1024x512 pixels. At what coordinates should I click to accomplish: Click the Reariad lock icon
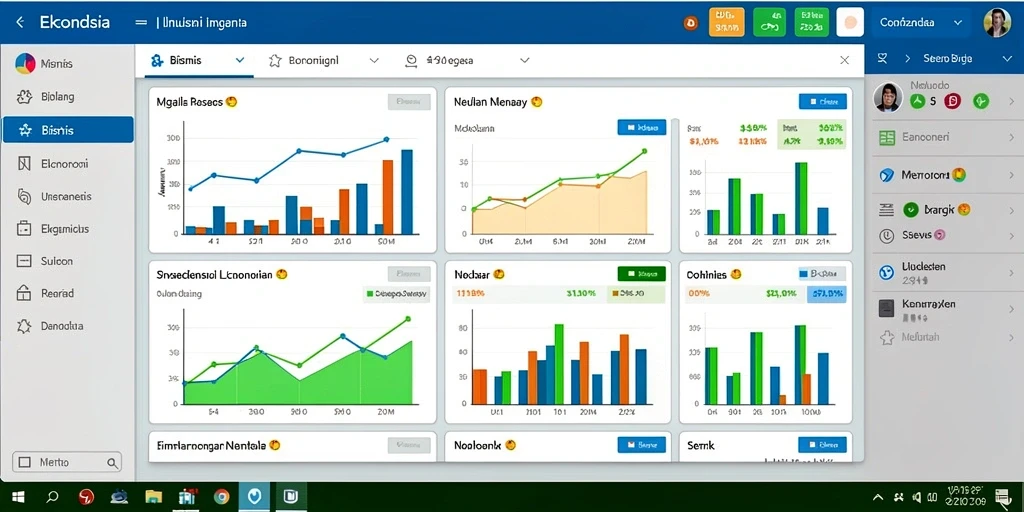click(x=24, y=293)
